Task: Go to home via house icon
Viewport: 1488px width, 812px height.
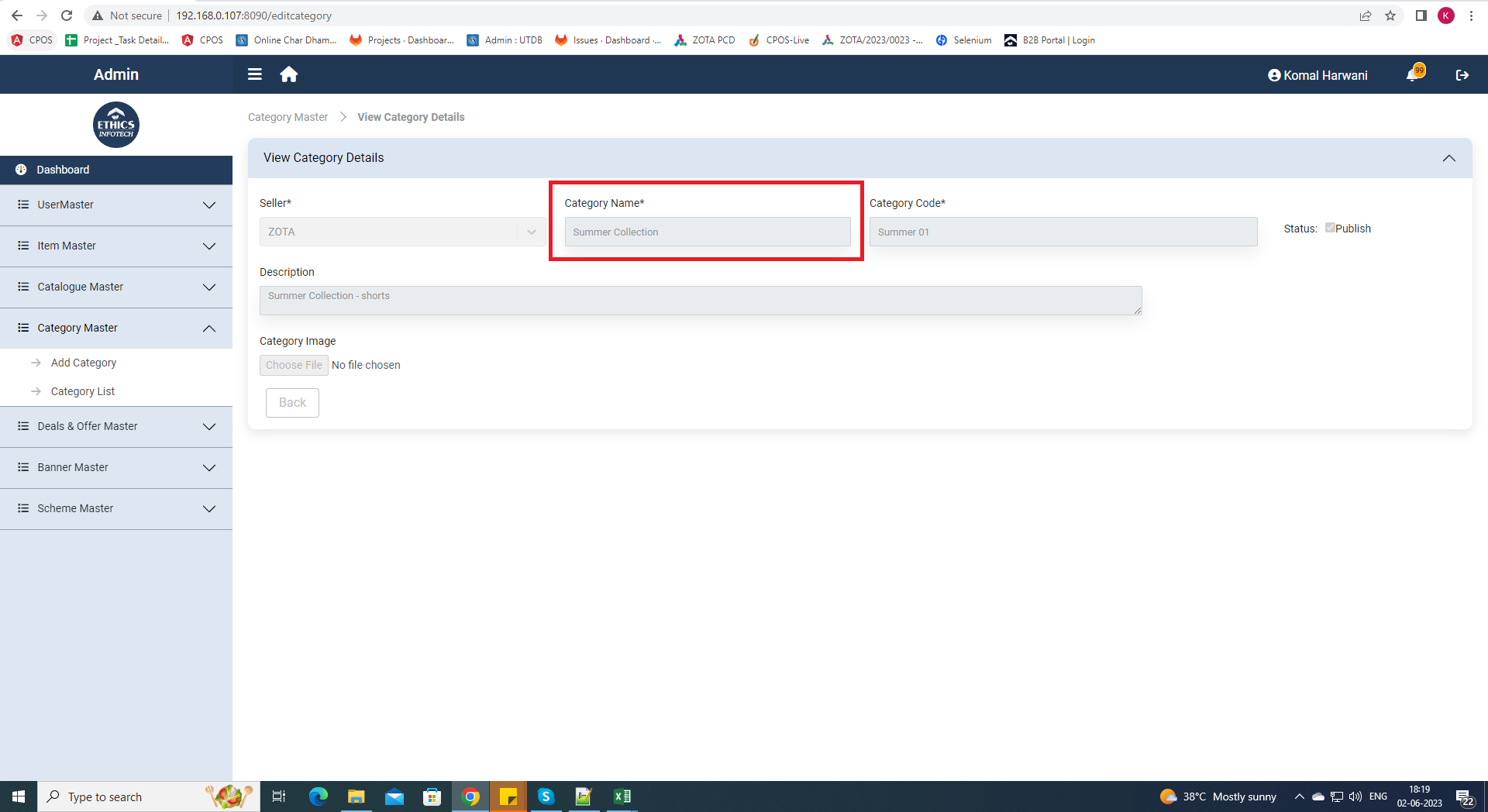Action: [289, 74]
